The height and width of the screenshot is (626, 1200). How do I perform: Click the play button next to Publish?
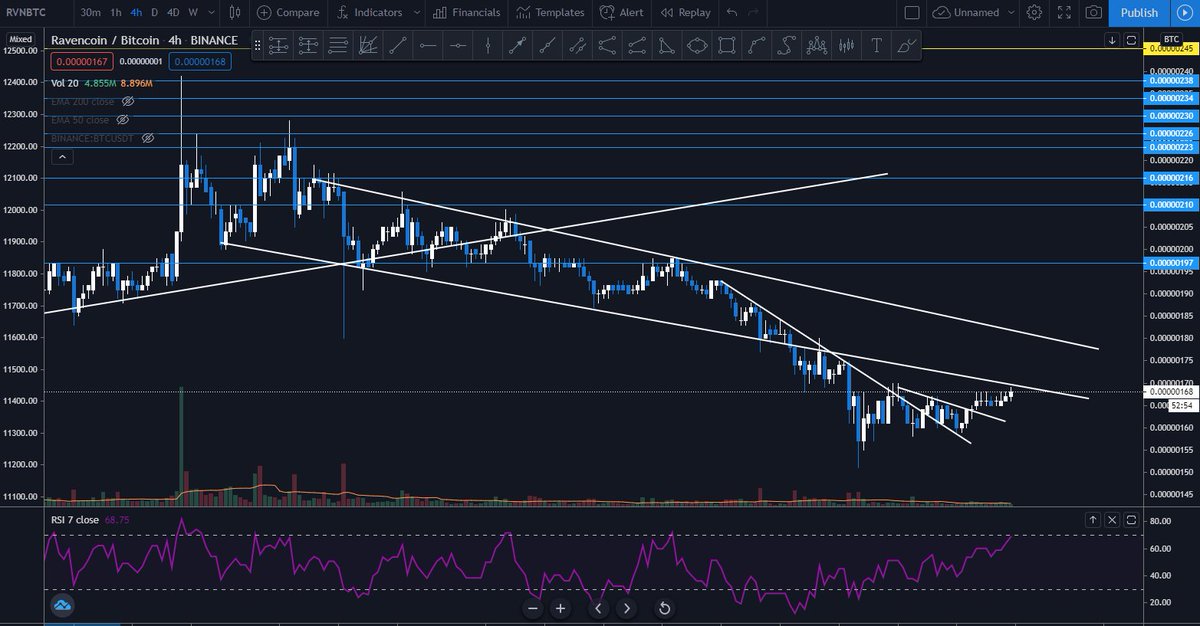point(1186,13)
